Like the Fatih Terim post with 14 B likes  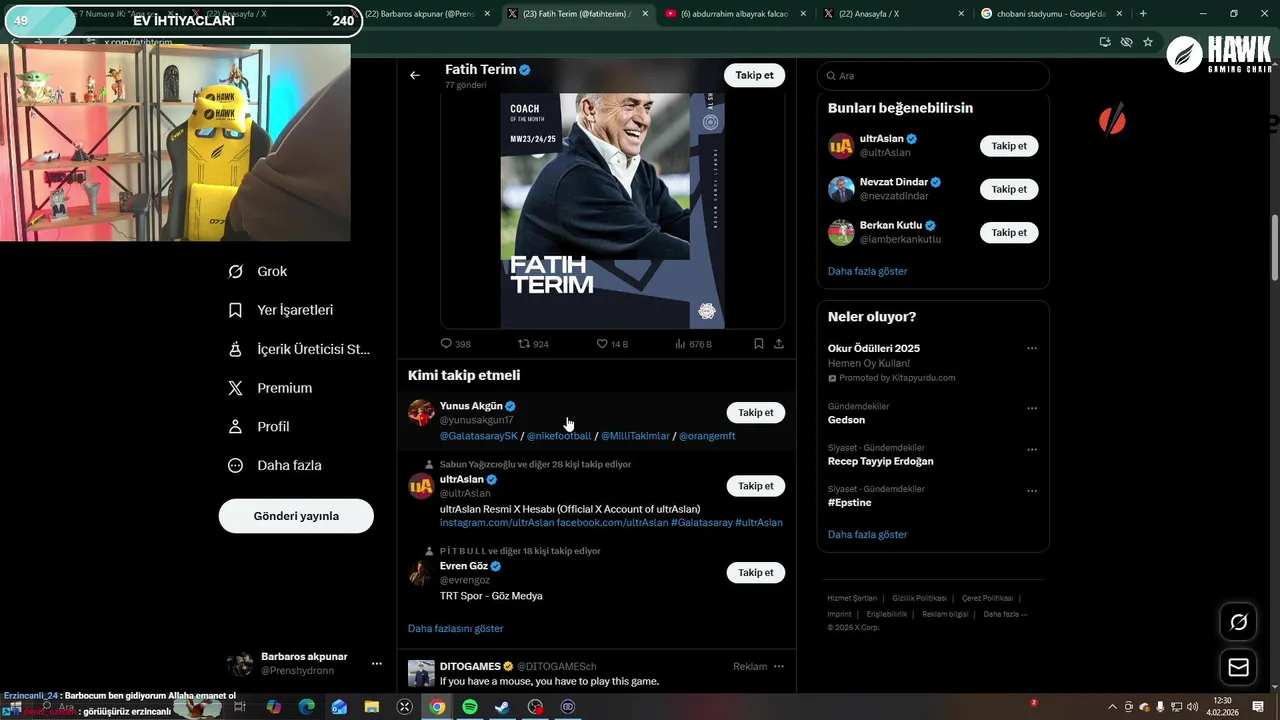[612, 343]
